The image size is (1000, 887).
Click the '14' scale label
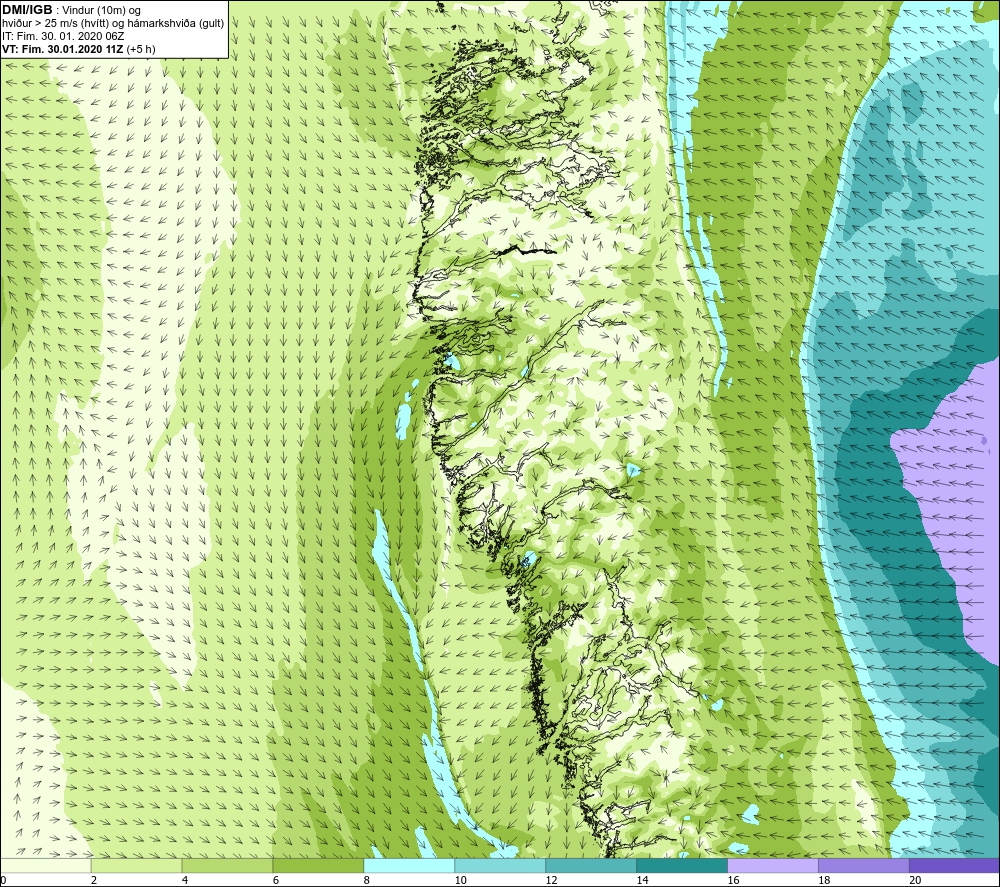click(642, 880)
